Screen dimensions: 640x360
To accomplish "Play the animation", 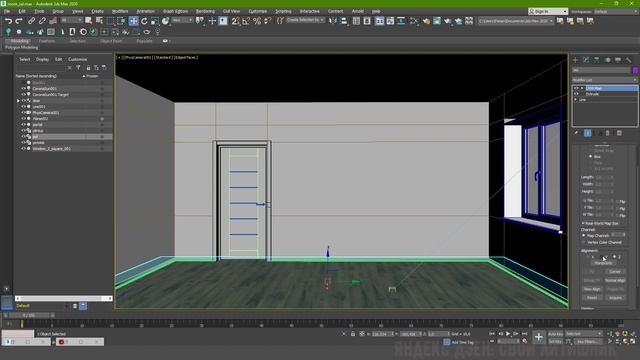I will tap(508, 334).
